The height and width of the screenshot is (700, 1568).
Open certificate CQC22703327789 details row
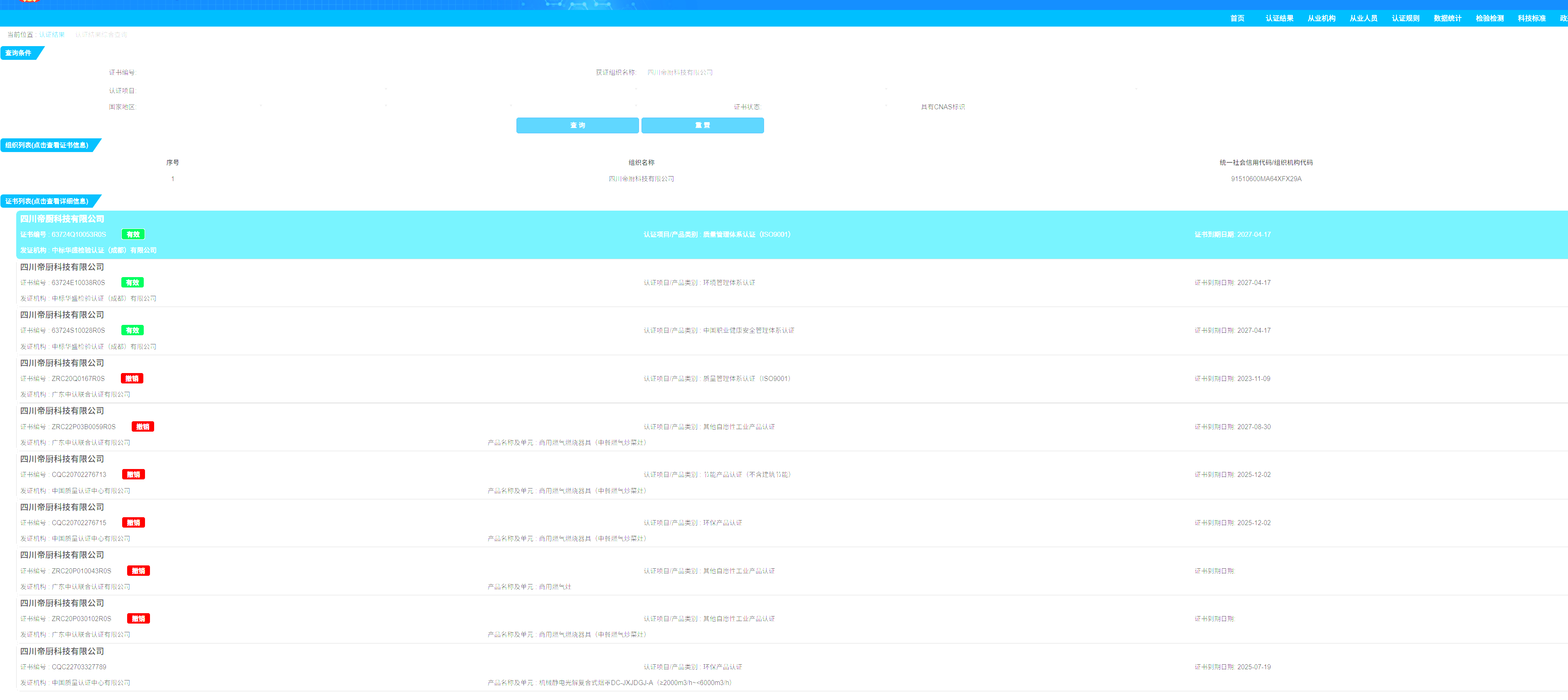pos(79,667)
